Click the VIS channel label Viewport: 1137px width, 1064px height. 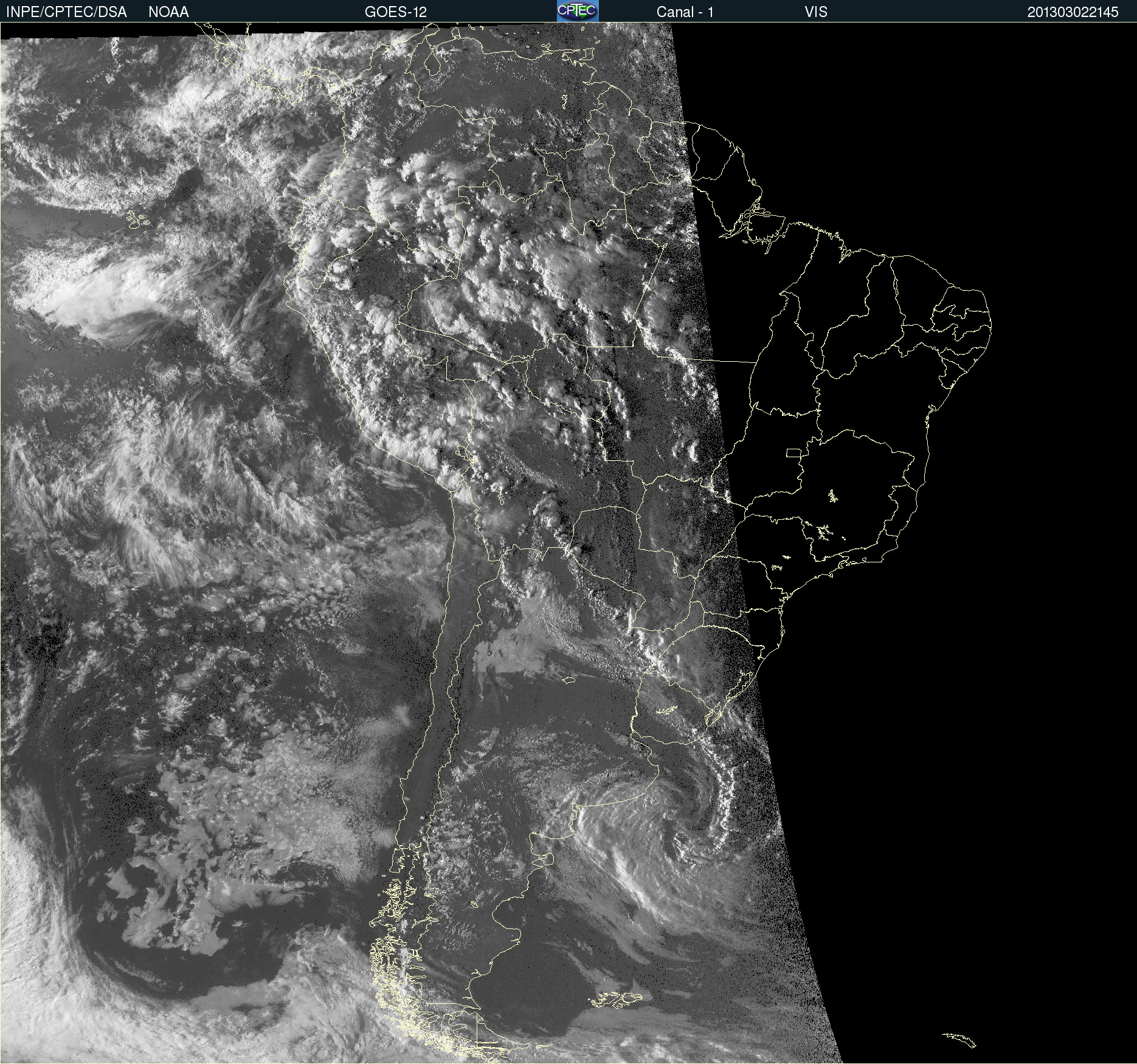point(816,12)
